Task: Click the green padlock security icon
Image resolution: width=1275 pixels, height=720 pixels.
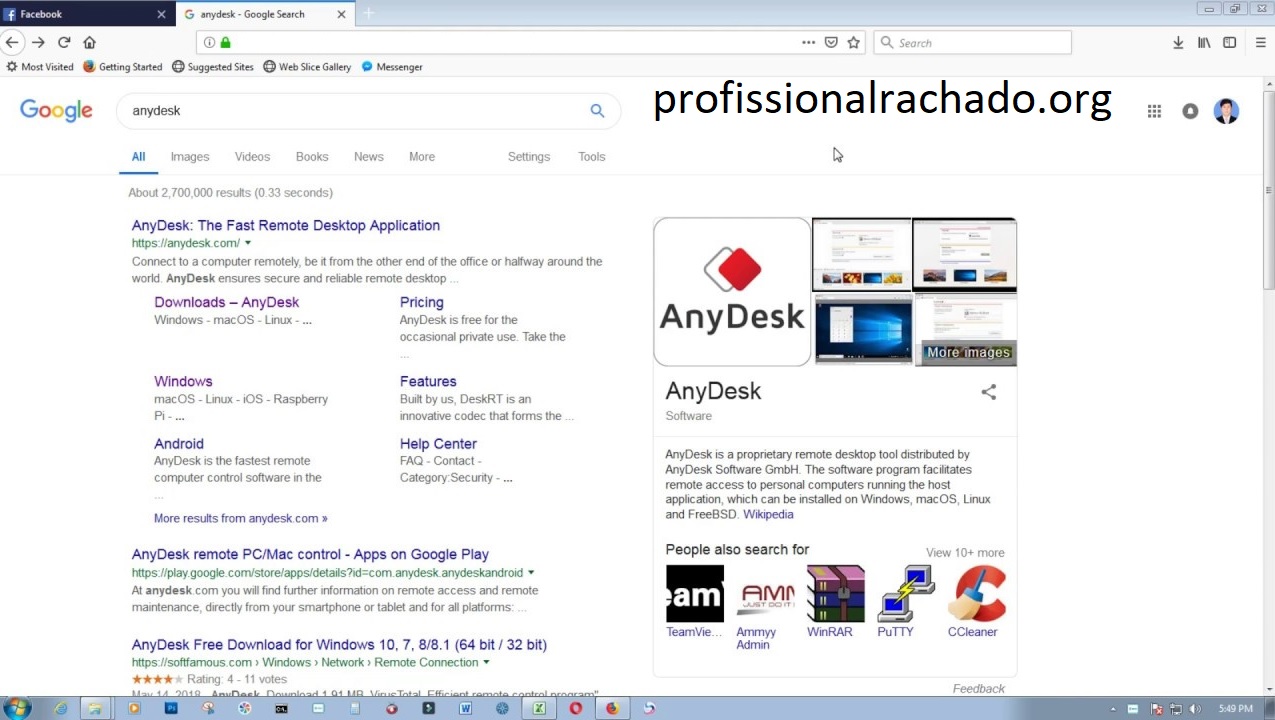Action: (225, 42)
